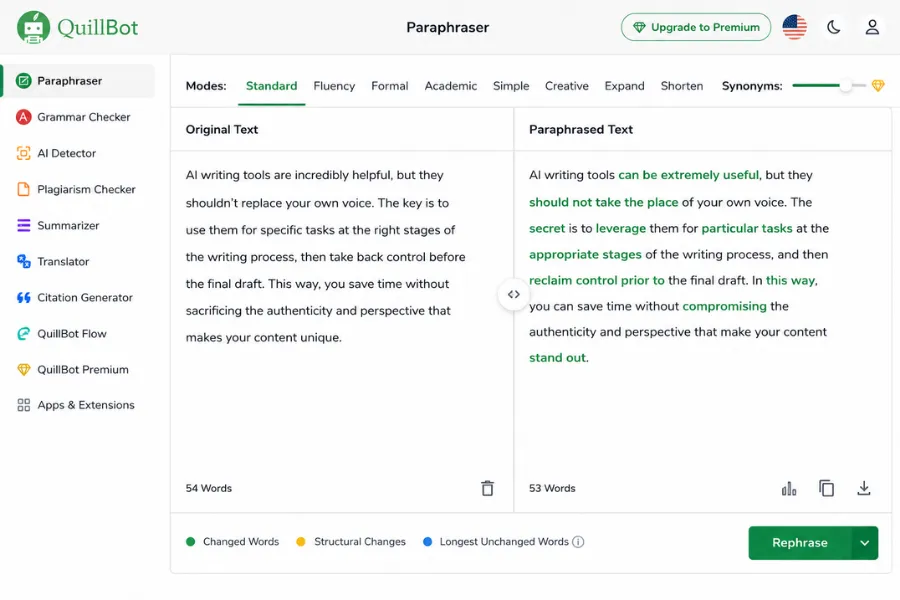This screenshot has height=600, width=900.
Task: Open the user account profile icon
Action: (x=872, y=27)
